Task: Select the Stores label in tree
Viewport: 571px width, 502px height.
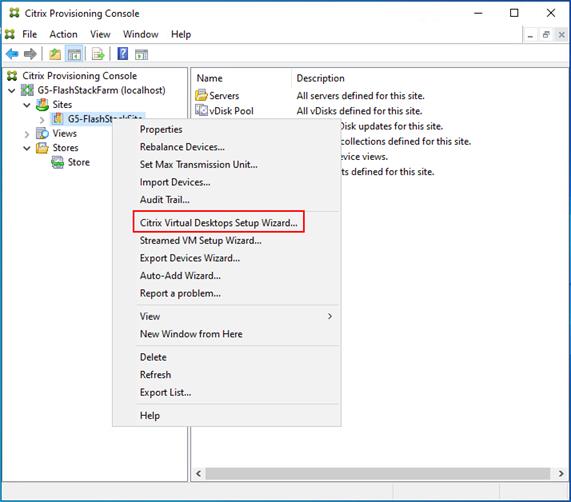Action: pyautogui.click(x=66, y=148)
